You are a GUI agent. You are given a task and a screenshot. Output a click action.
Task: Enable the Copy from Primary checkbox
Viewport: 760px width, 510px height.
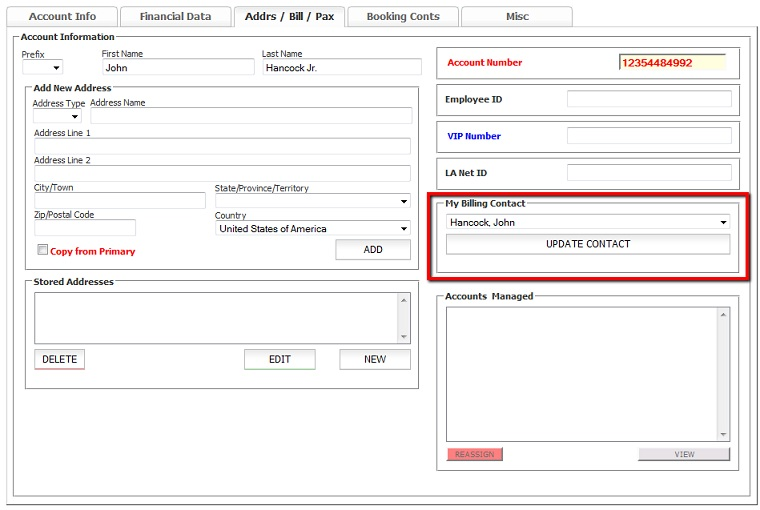click(x=43, y=250)
